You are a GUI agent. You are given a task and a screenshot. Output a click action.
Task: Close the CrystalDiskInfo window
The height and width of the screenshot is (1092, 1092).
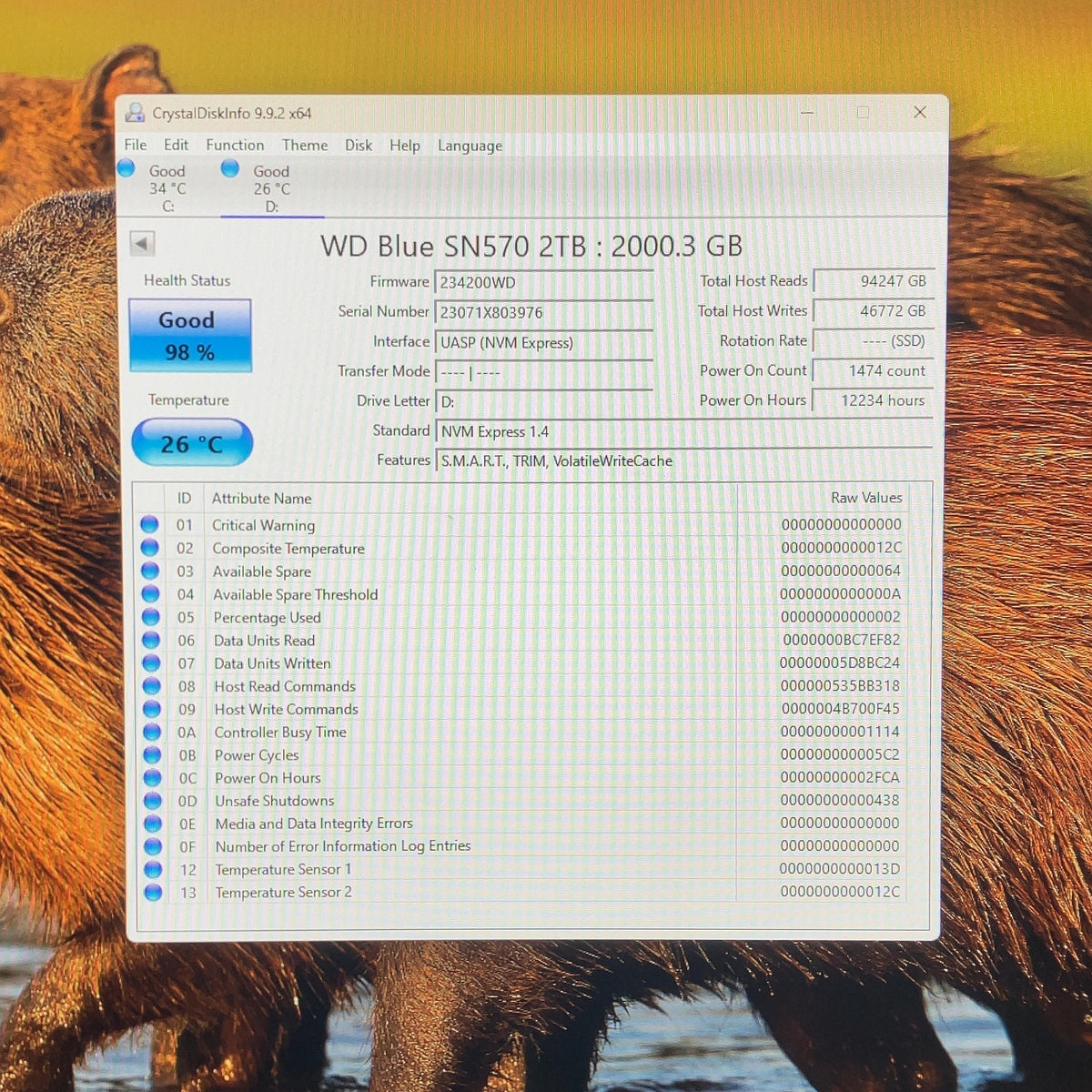click(920, 112)
